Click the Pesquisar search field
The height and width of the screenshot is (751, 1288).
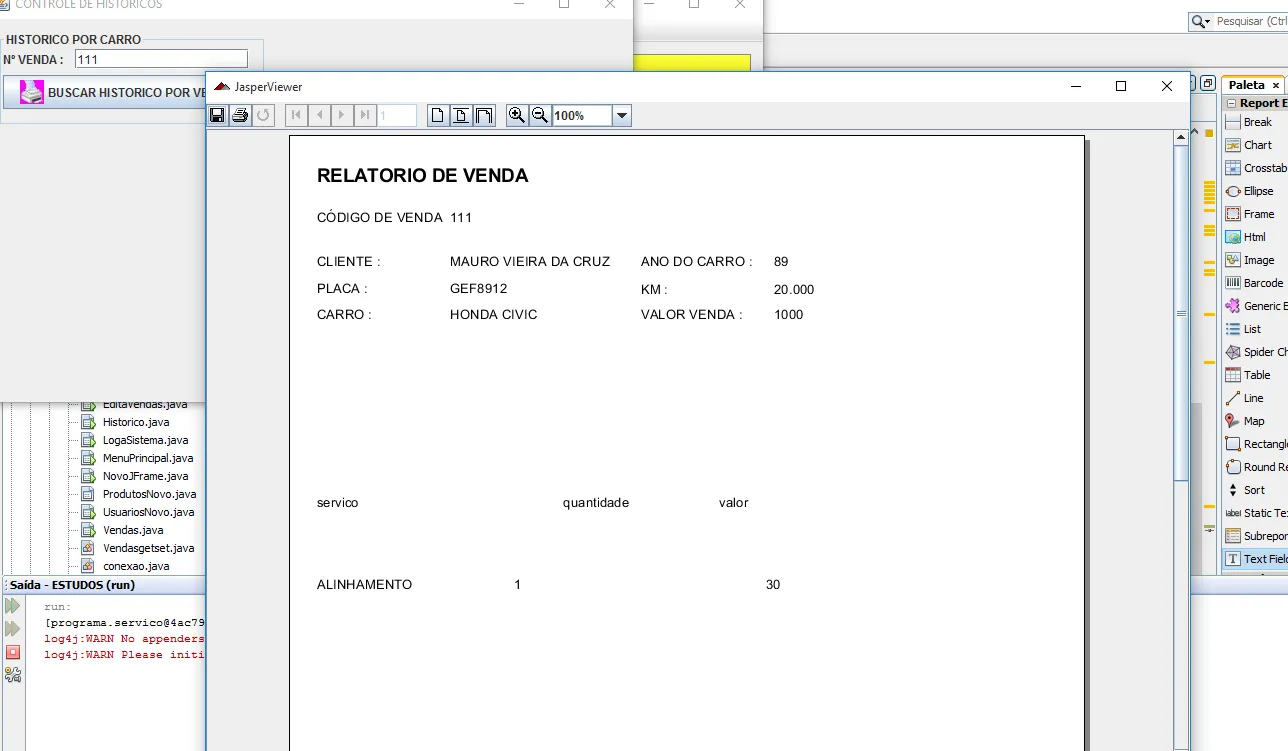coord(1249,21)
